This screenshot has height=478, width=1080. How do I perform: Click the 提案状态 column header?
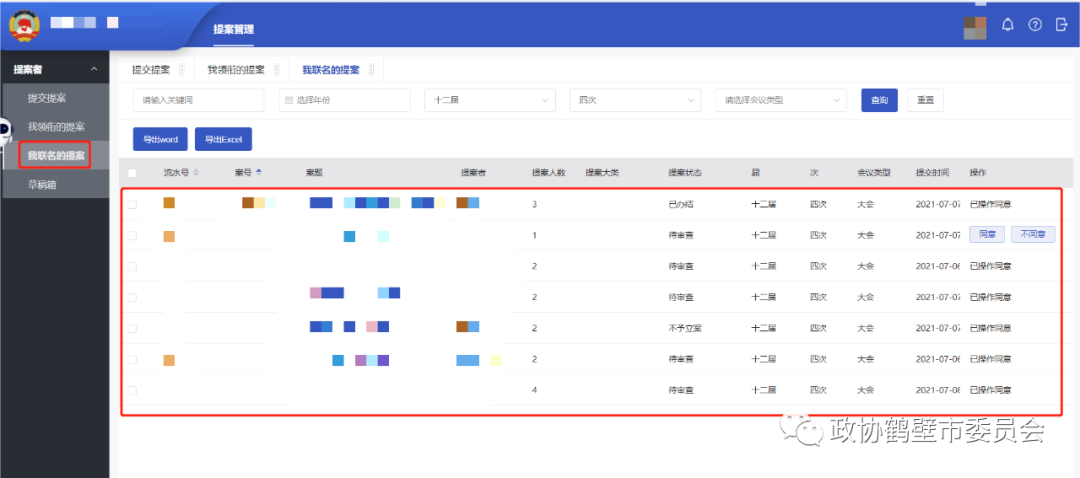pos(685,173)
